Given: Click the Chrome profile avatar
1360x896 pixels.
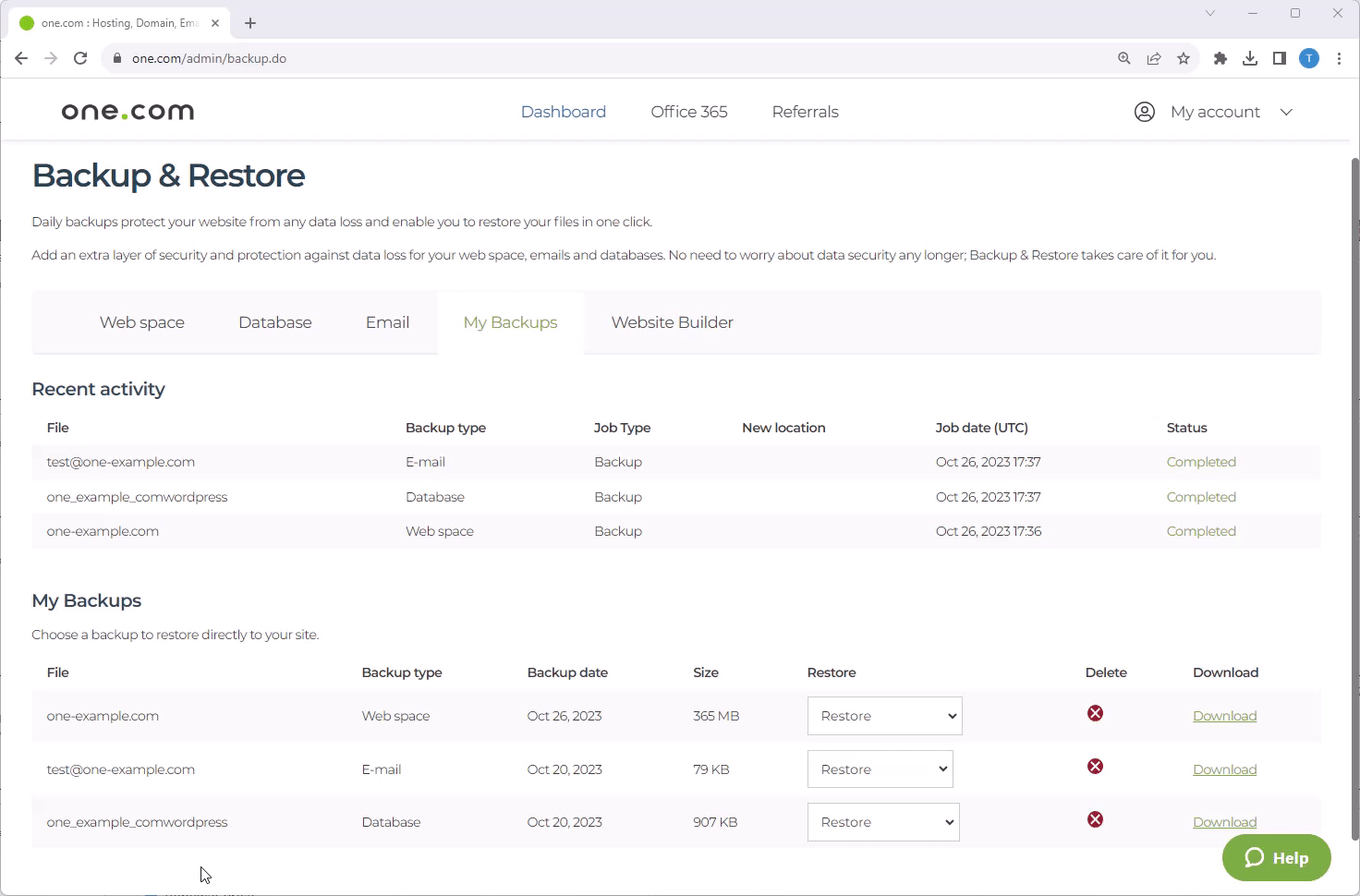Looking at the screenshot, I should pyautogui.click(x=1309, y=58).
